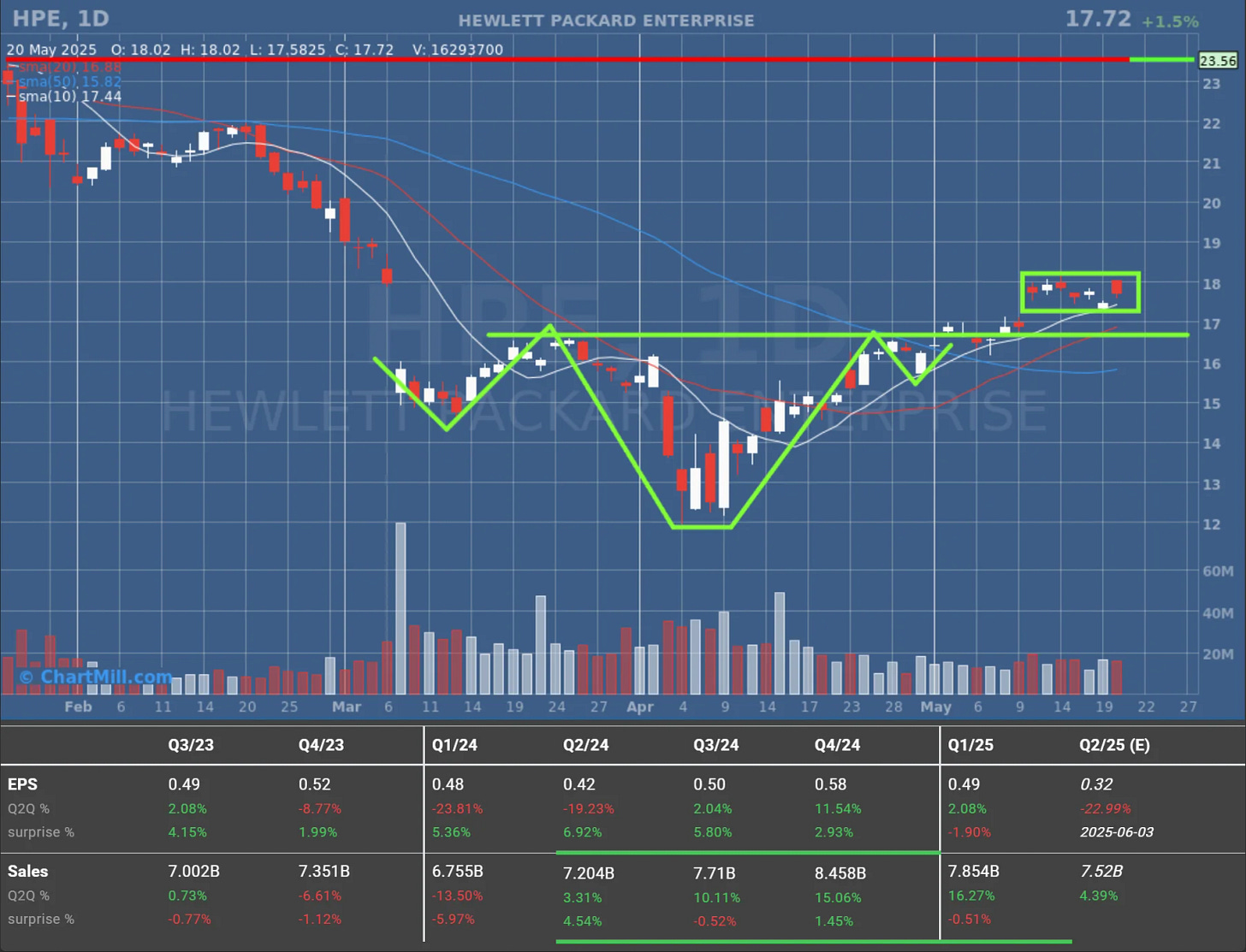
Task: Click the 4.39% Sales Q2Q estimate
Action: point(1099,896)
